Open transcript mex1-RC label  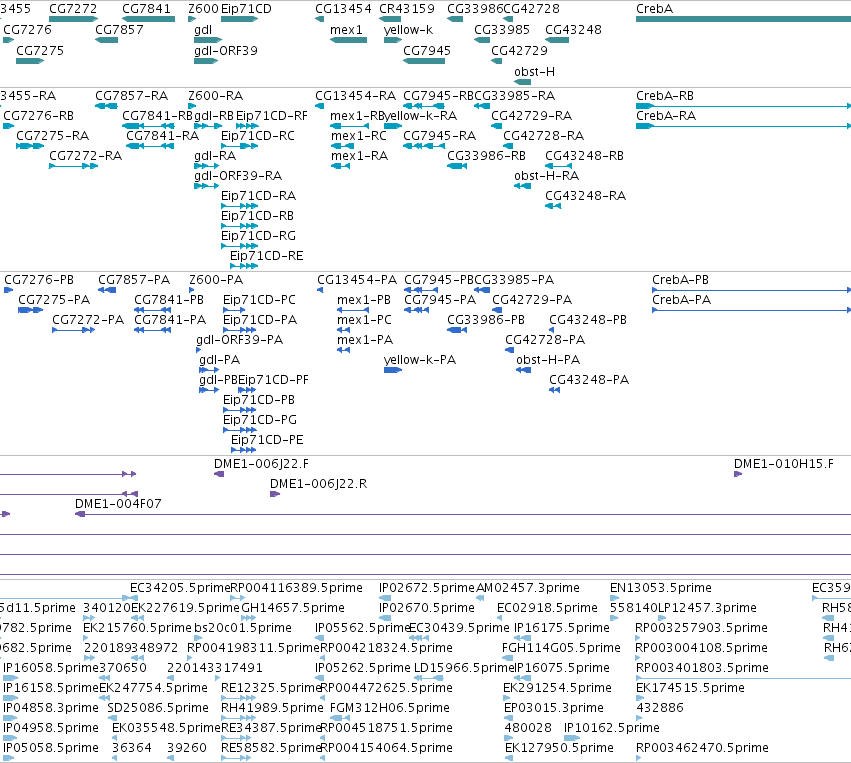tap(358, 136)
